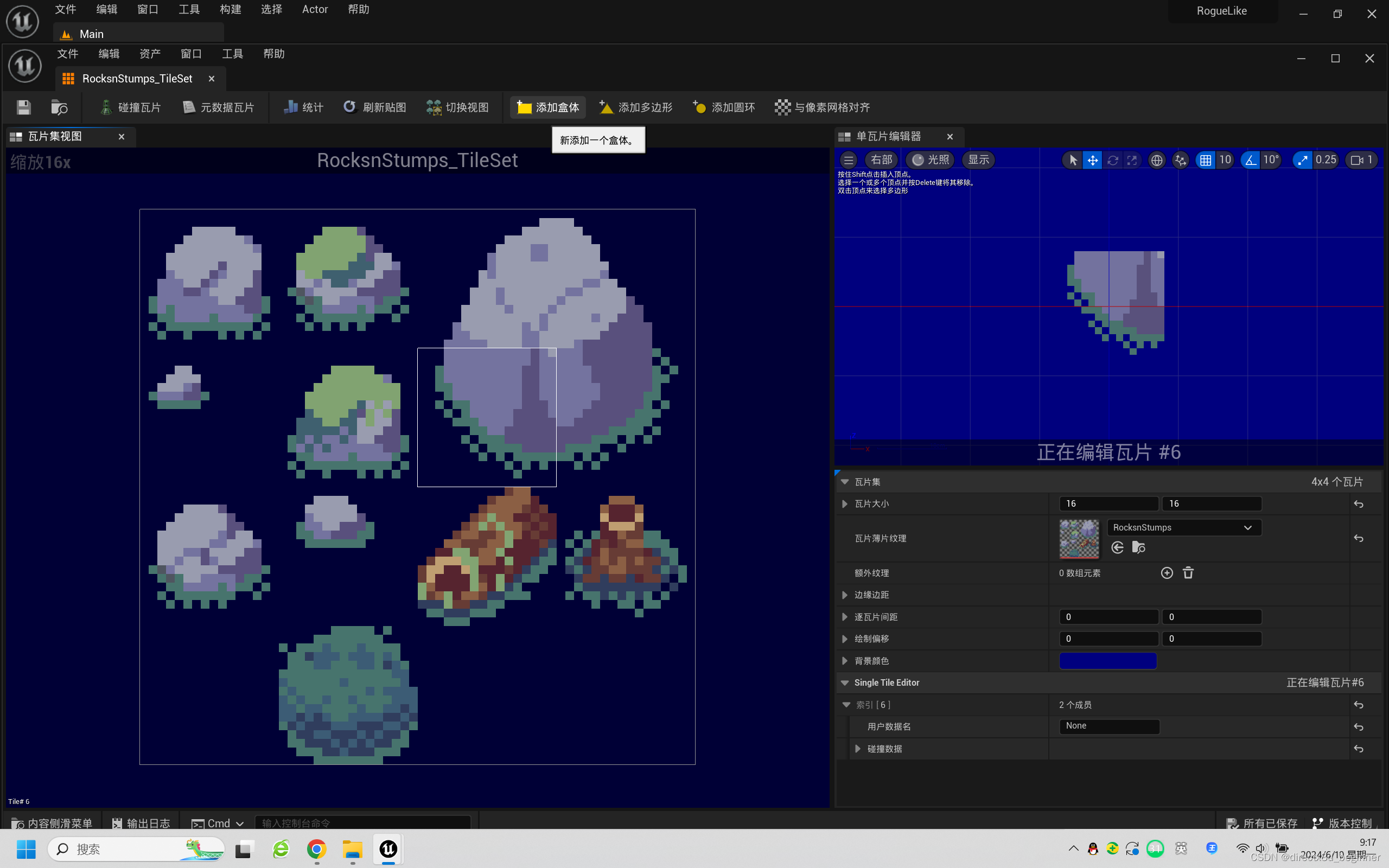The image size is (1389, 868).
Task: Click 输出日志 output log button
Action: 141,823
